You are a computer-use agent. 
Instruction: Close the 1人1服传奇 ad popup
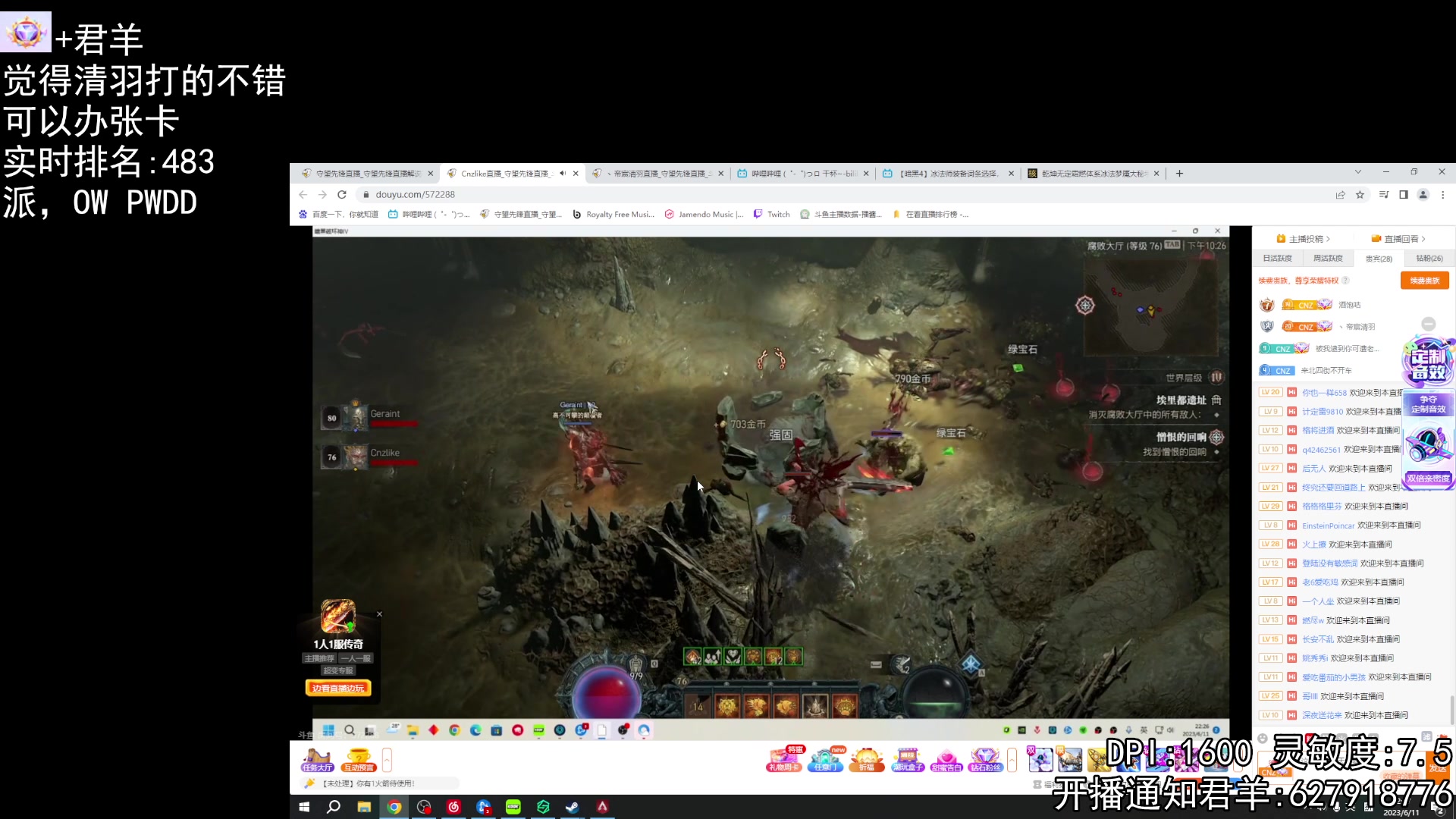coord(380,614)
